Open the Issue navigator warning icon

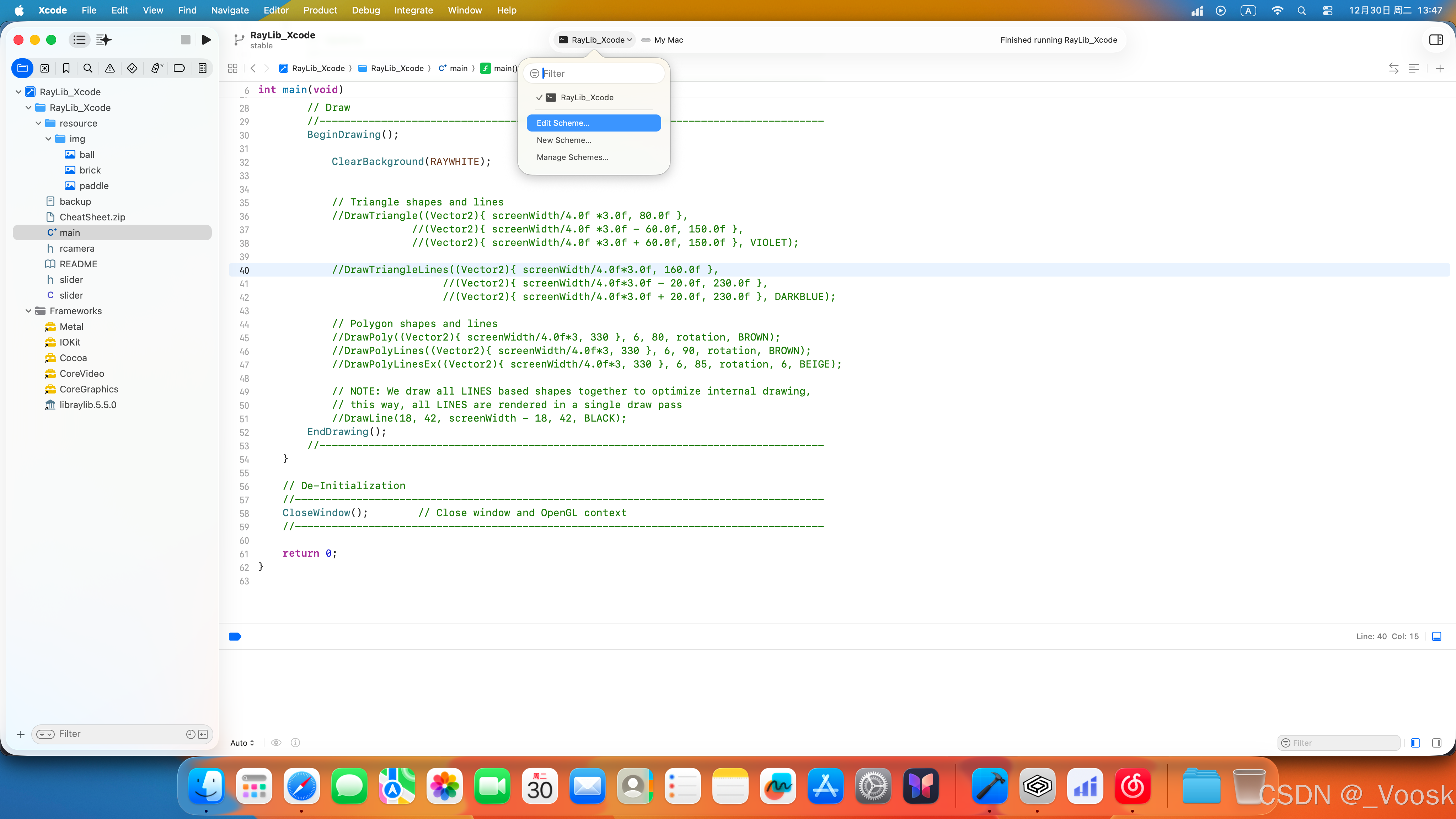click(x=109, y=68)
